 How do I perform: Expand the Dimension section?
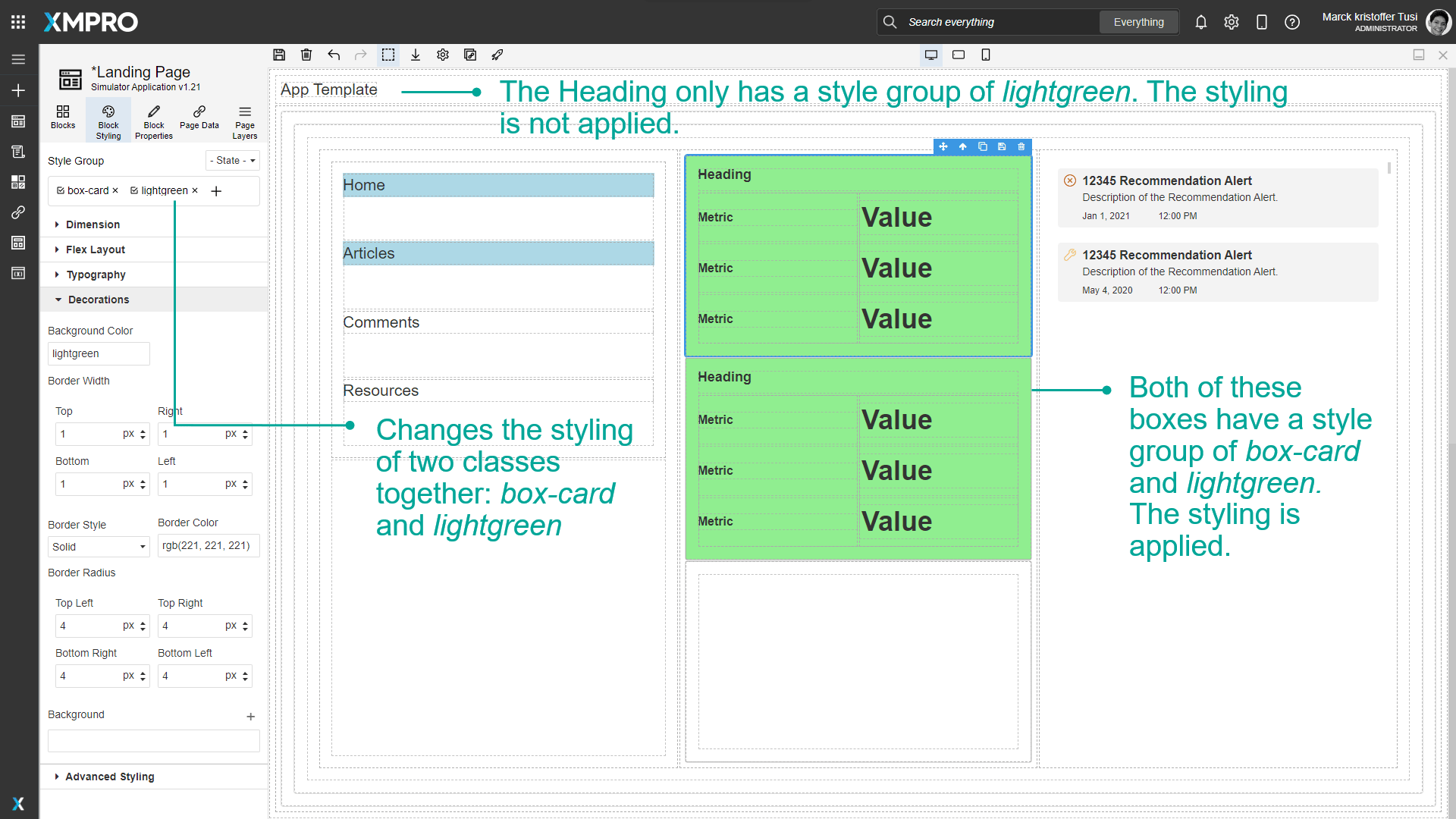tap(154, 224)
